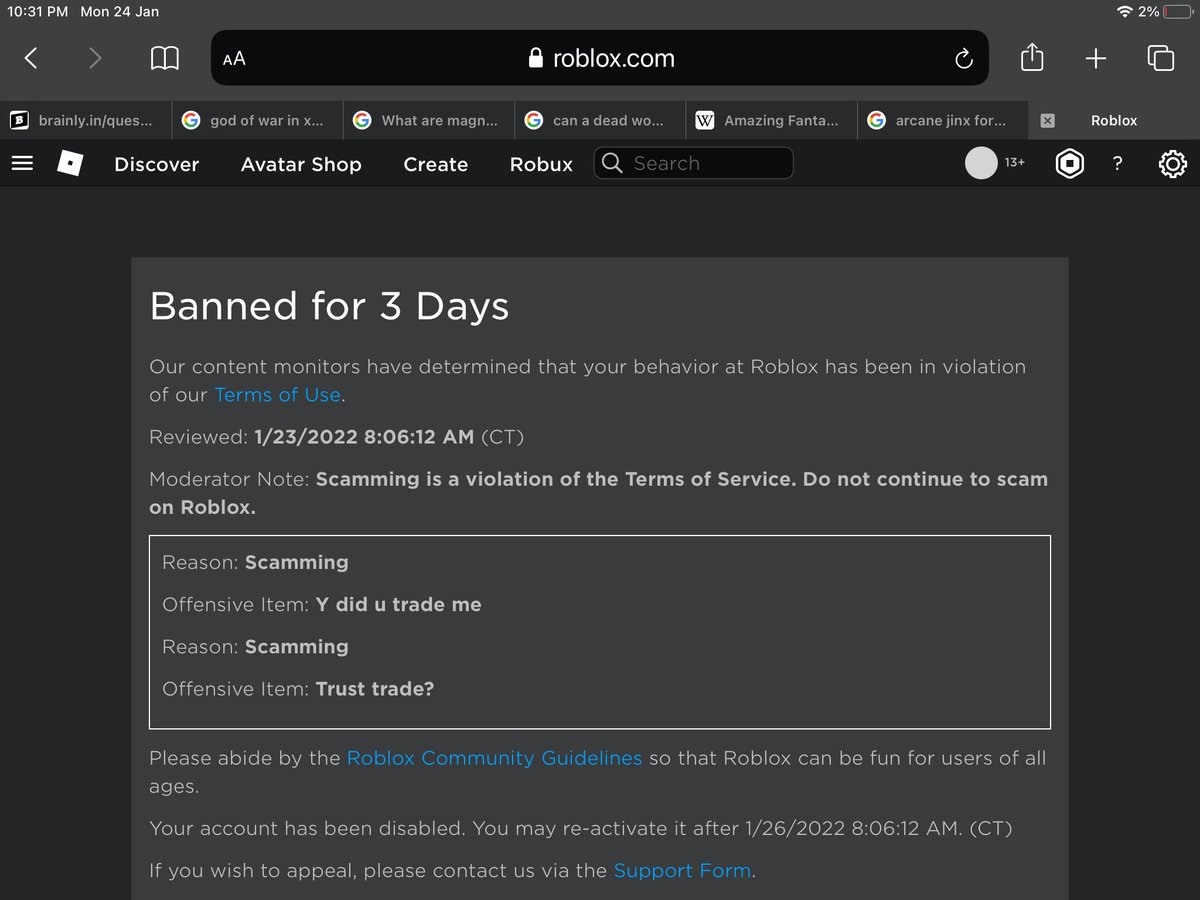
Task: Switch to the Amazing Fanta... tab
Action: [770, 120]
